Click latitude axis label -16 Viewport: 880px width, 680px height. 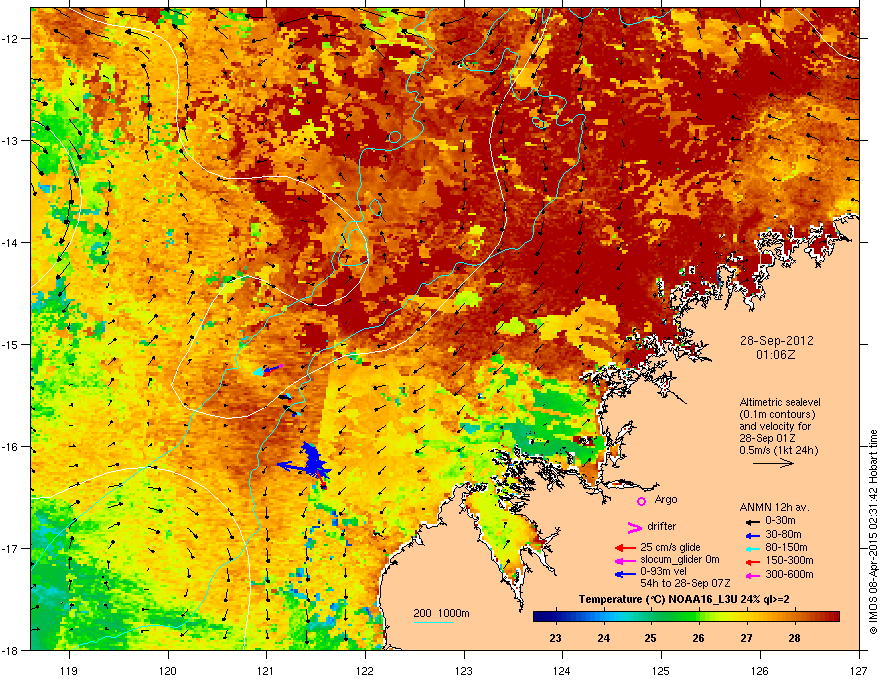10,447
